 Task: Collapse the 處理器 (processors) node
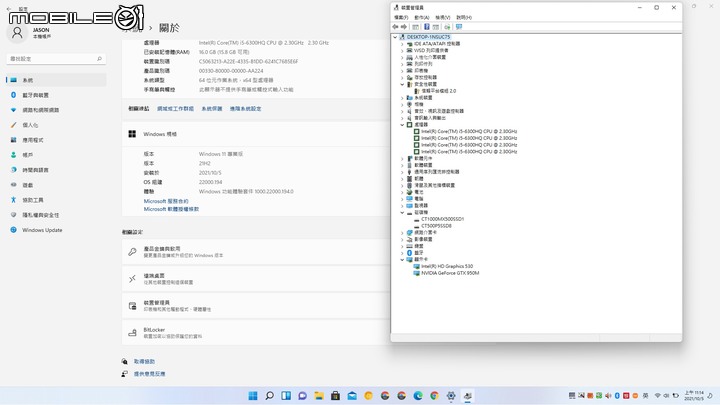tap(402, 124)
